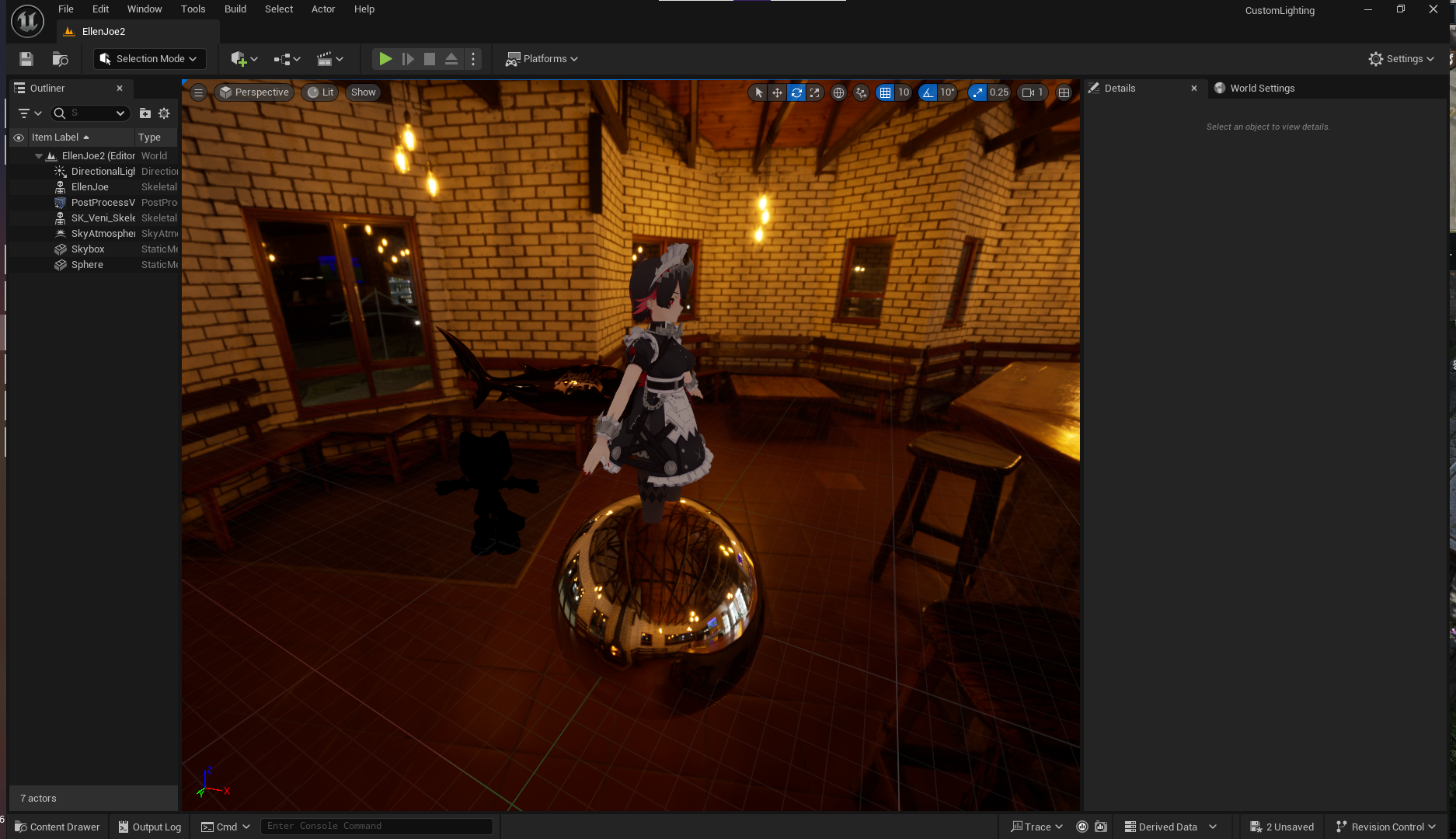Activate the Select objects cursor tool

click(759, 92)
